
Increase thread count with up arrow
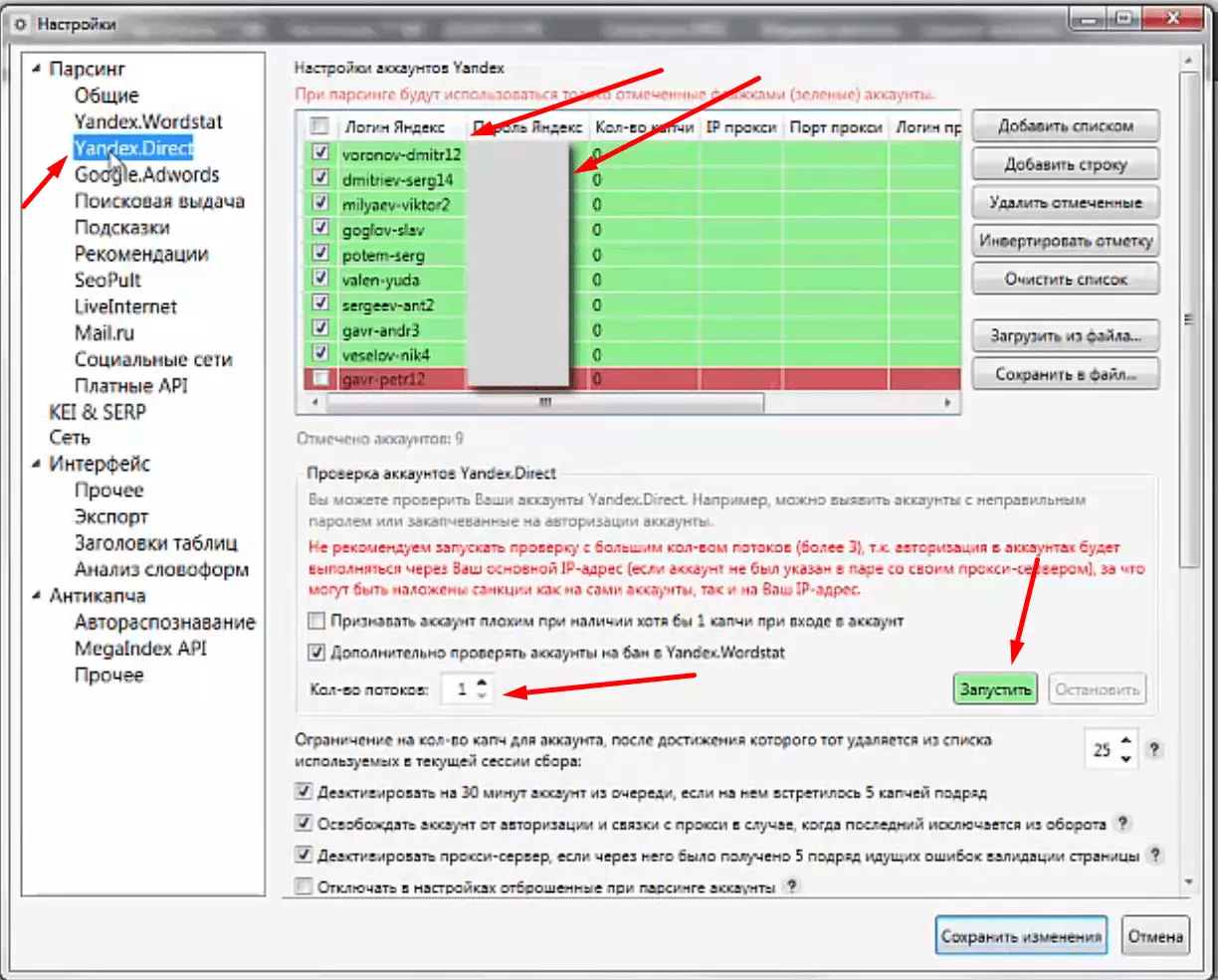point(483,682)
